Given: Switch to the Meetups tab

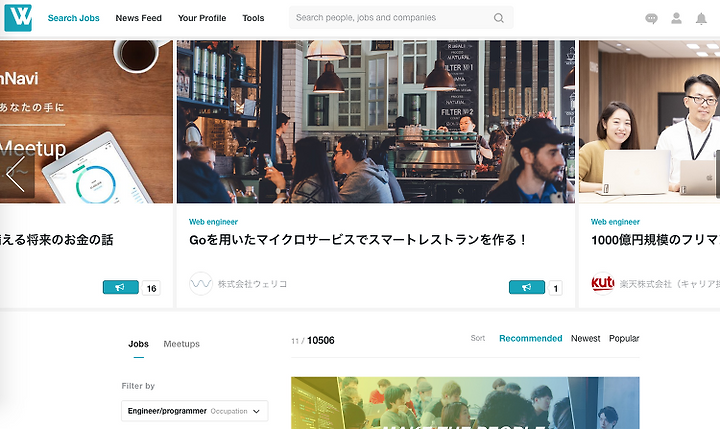Looking at the screenshot, I should (x=181, y=344).
